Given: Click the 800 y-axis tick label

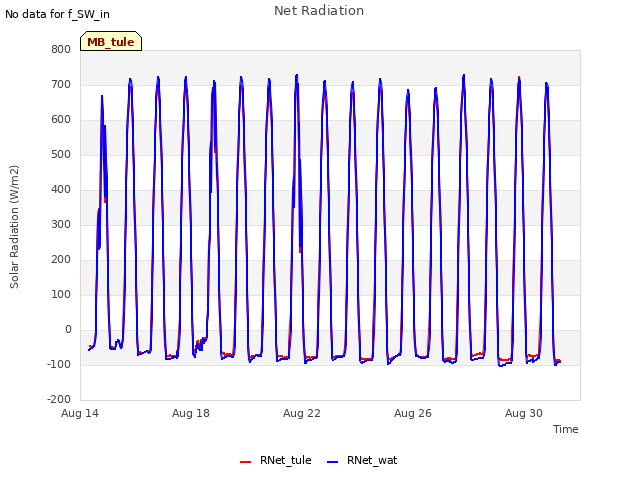Looking at the screenshot, I should tap(61, 49).
